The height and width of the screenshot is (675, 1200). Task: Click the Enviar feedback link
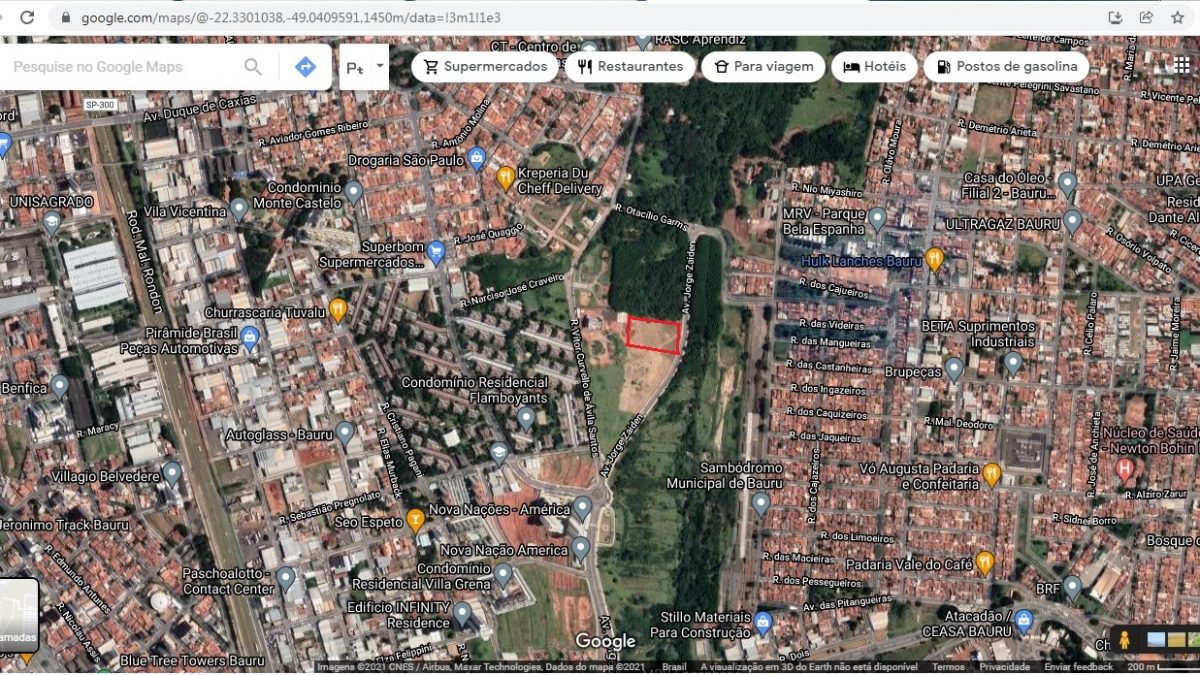[x=1079, y=667]
